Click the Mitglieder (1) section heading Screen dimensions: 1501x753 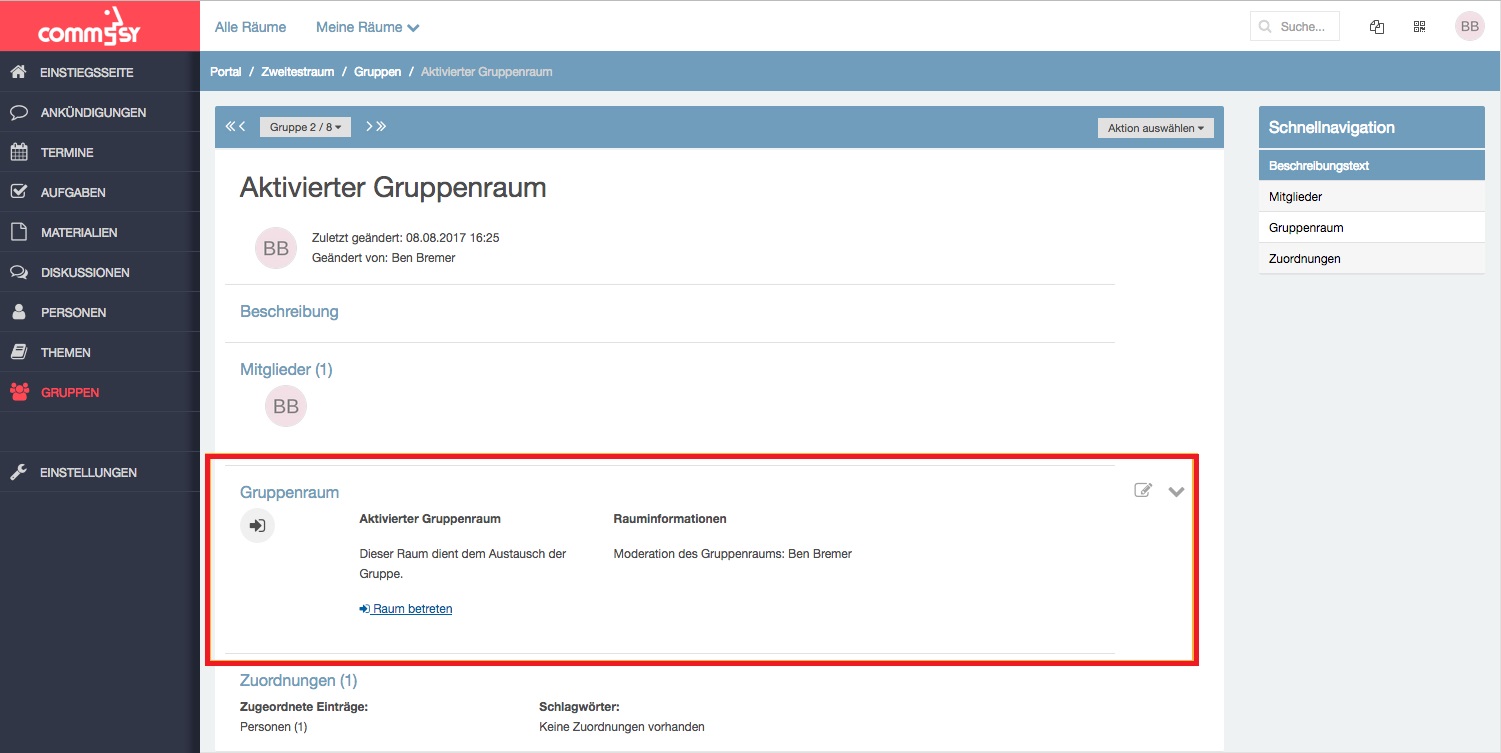click(286, 369)
